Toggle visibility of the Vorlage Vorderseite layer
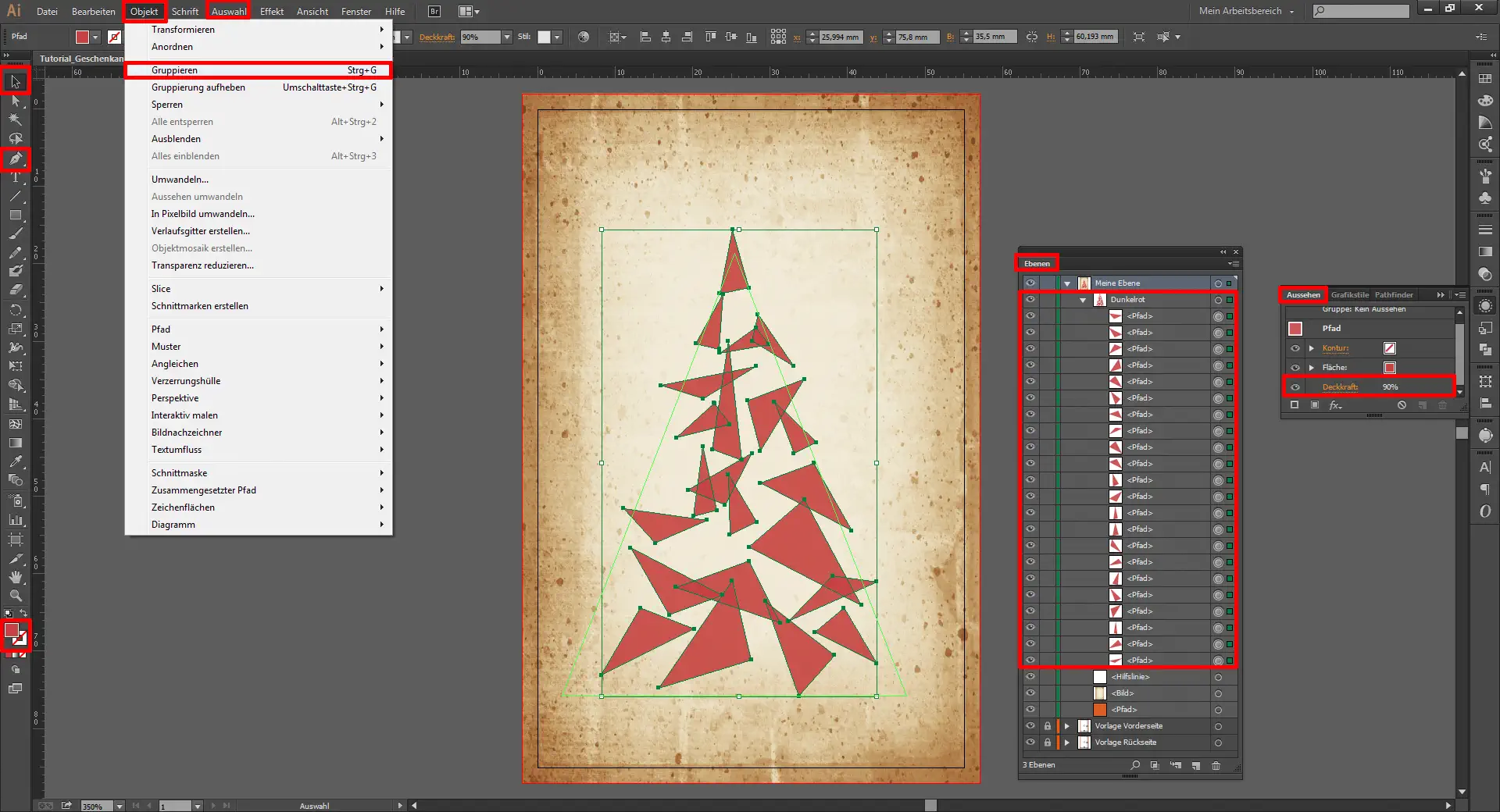This screenshot has height=812, width=1500. (1030, 726)
